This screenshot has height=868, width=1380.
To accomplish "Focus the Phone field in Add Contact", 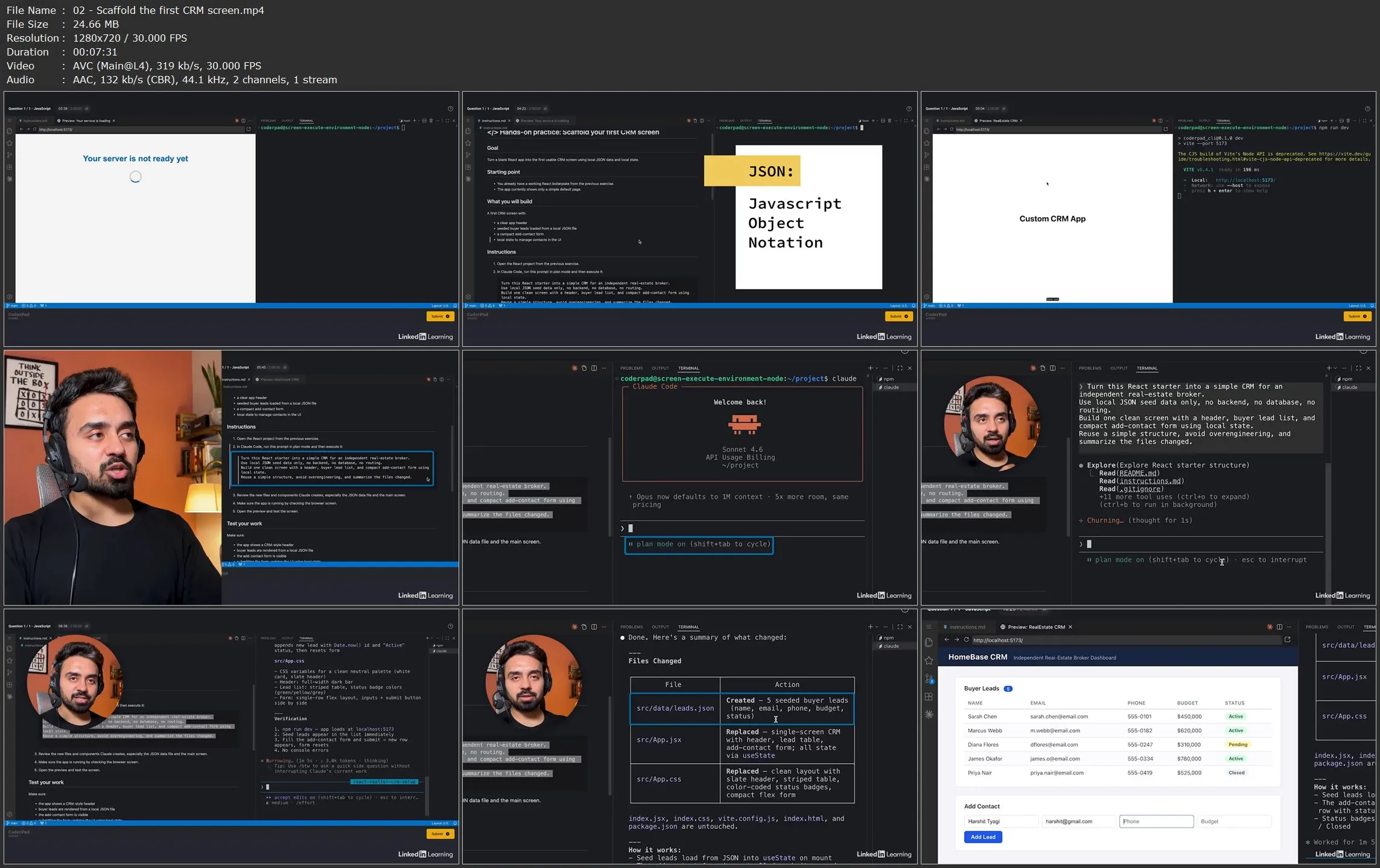I will (x=1156, y=821).
